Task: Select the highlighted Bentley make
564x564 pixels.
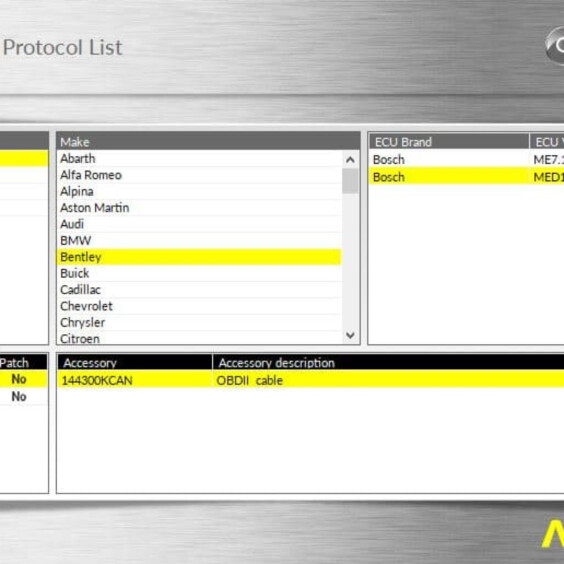Action: [199, 257]
